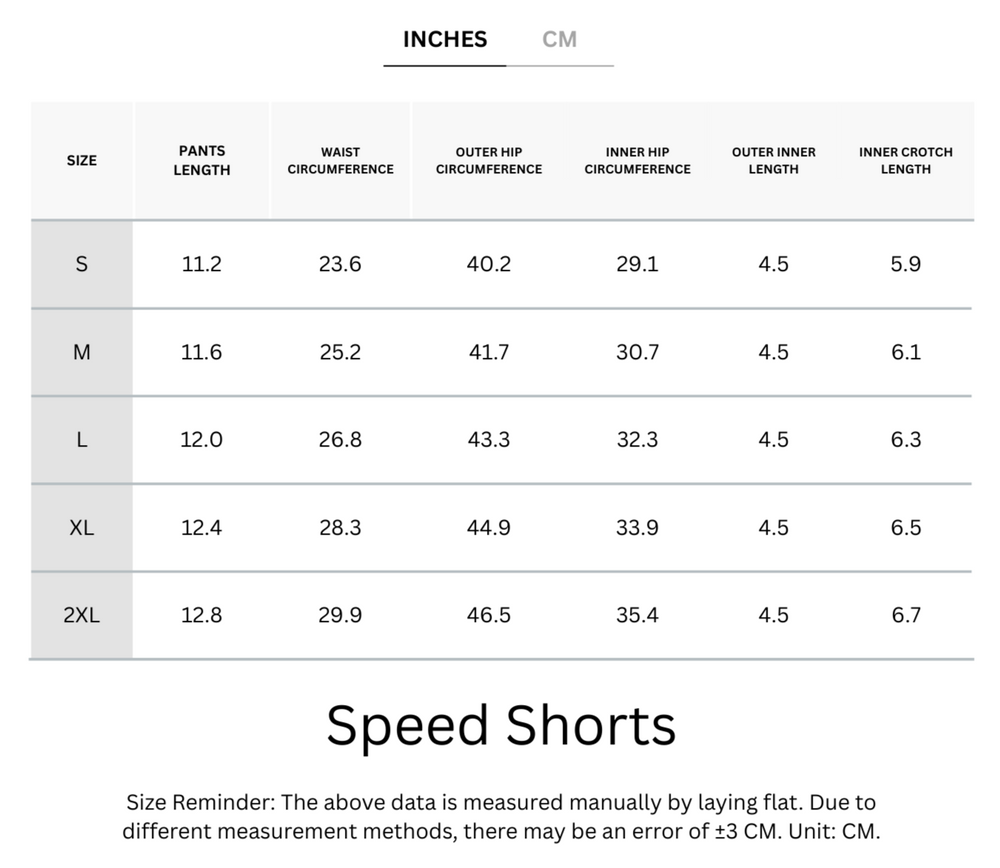Click the INNER HIP CIRCUMFERENCE header
1000x868 pixels.
coord(637,160)
